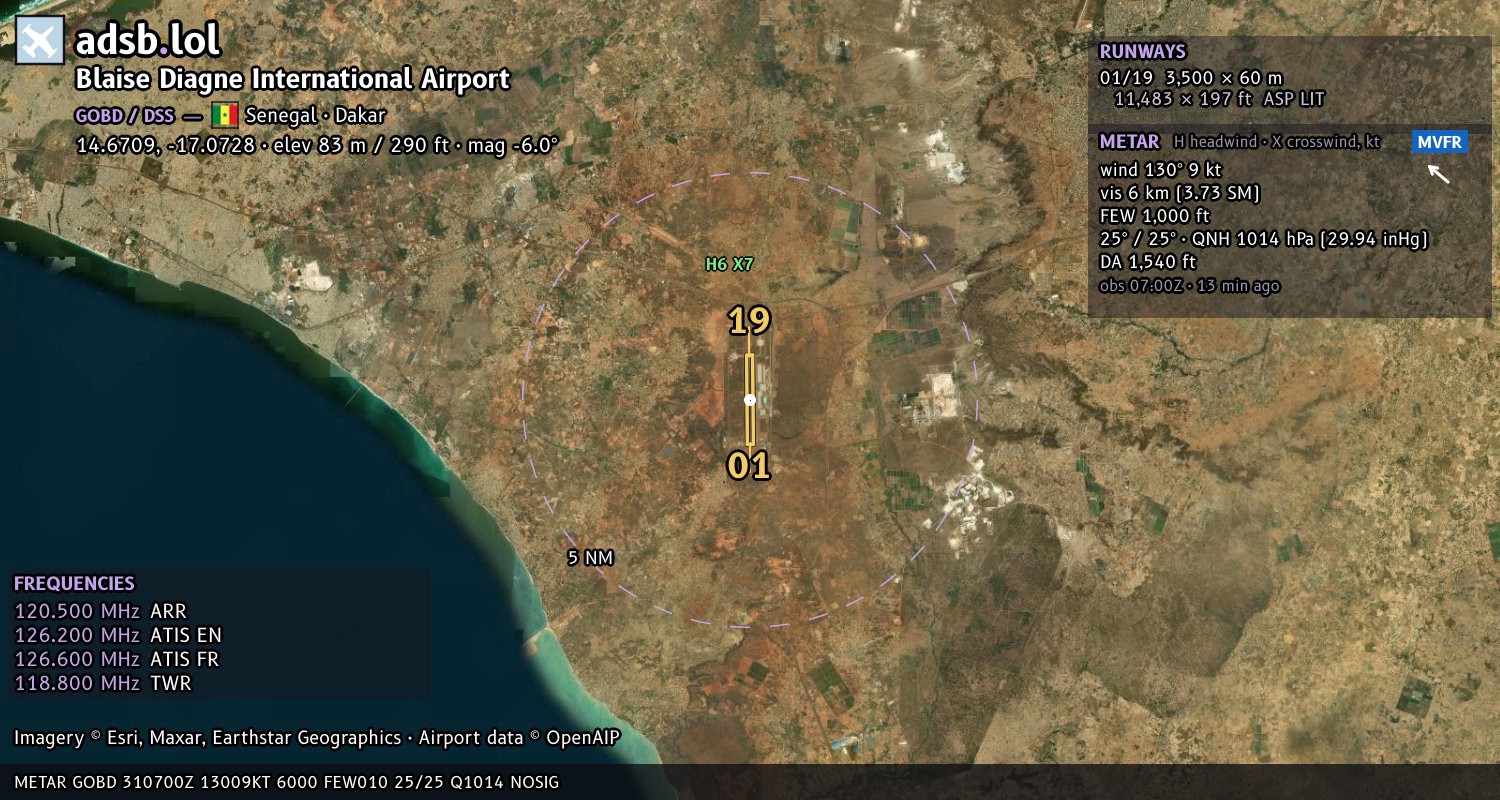
Task: Open the adsb.lol site title
Action: point(147,41)
